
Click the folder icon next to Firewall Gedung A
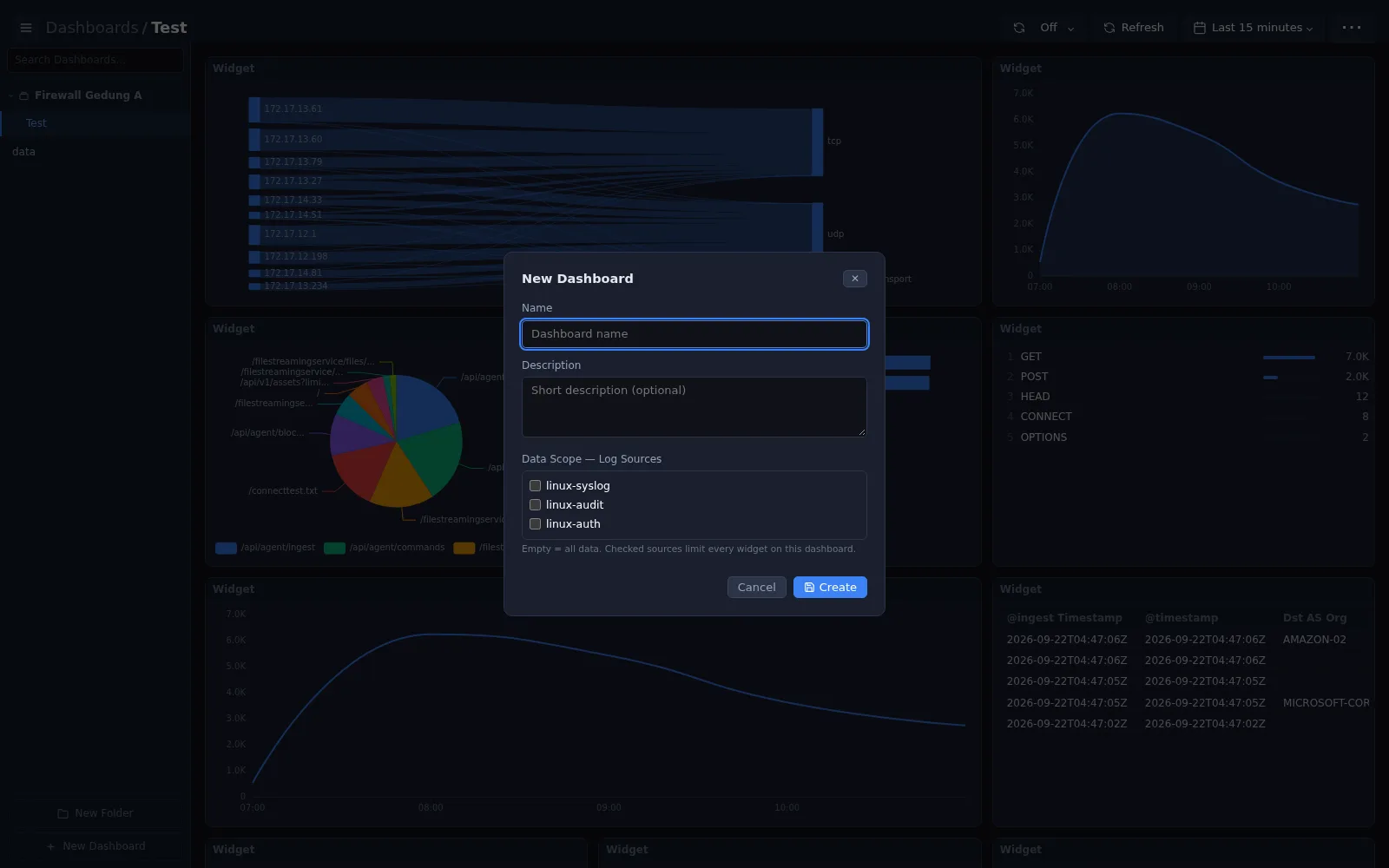[24, 95]
